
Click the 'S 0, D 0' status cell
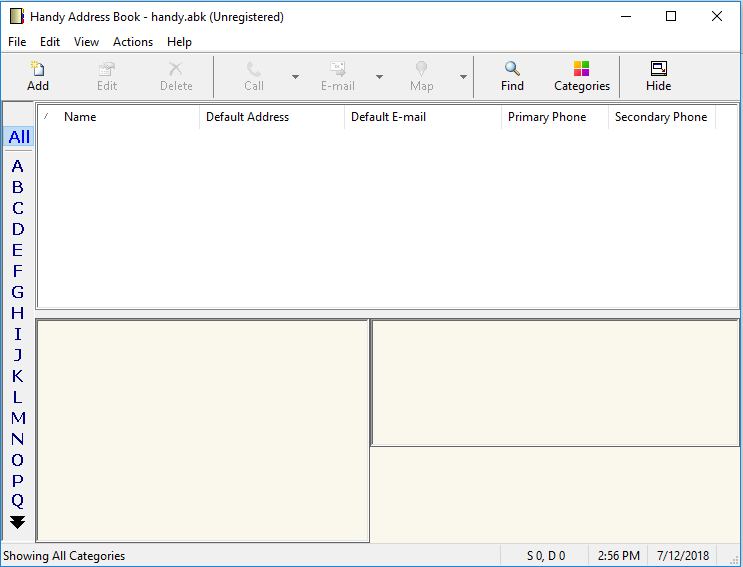coord(546,556)
